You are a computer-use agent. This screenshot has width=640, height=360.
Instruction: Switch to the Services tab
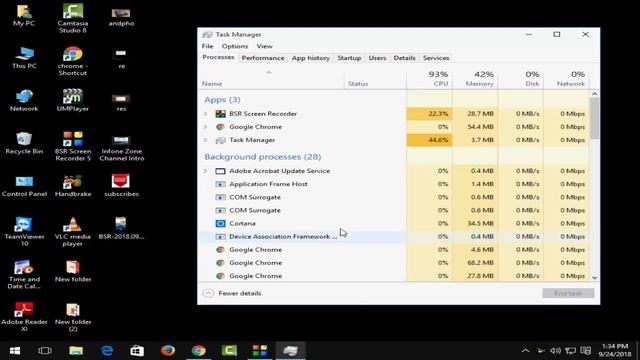[x=436, y=58]
